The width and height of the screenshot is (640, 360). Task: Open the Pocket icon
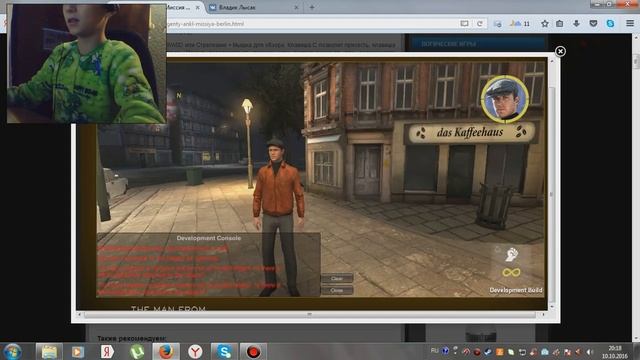[x=593, y=24]
